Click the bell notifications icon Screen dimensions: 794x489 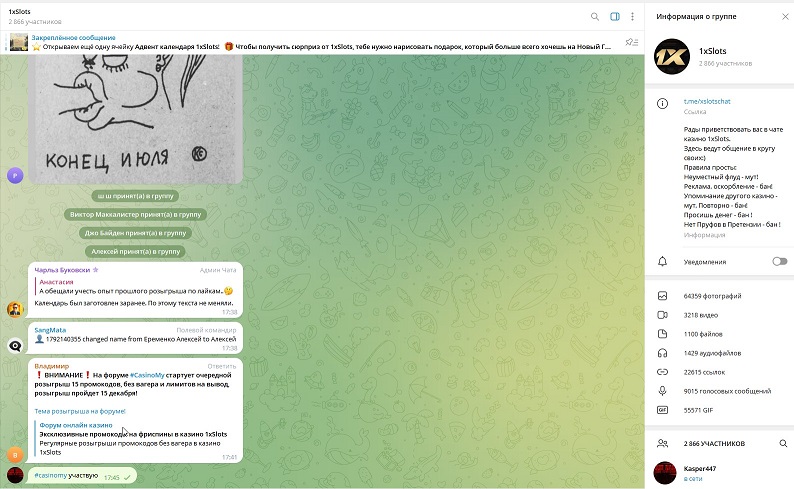662,261
